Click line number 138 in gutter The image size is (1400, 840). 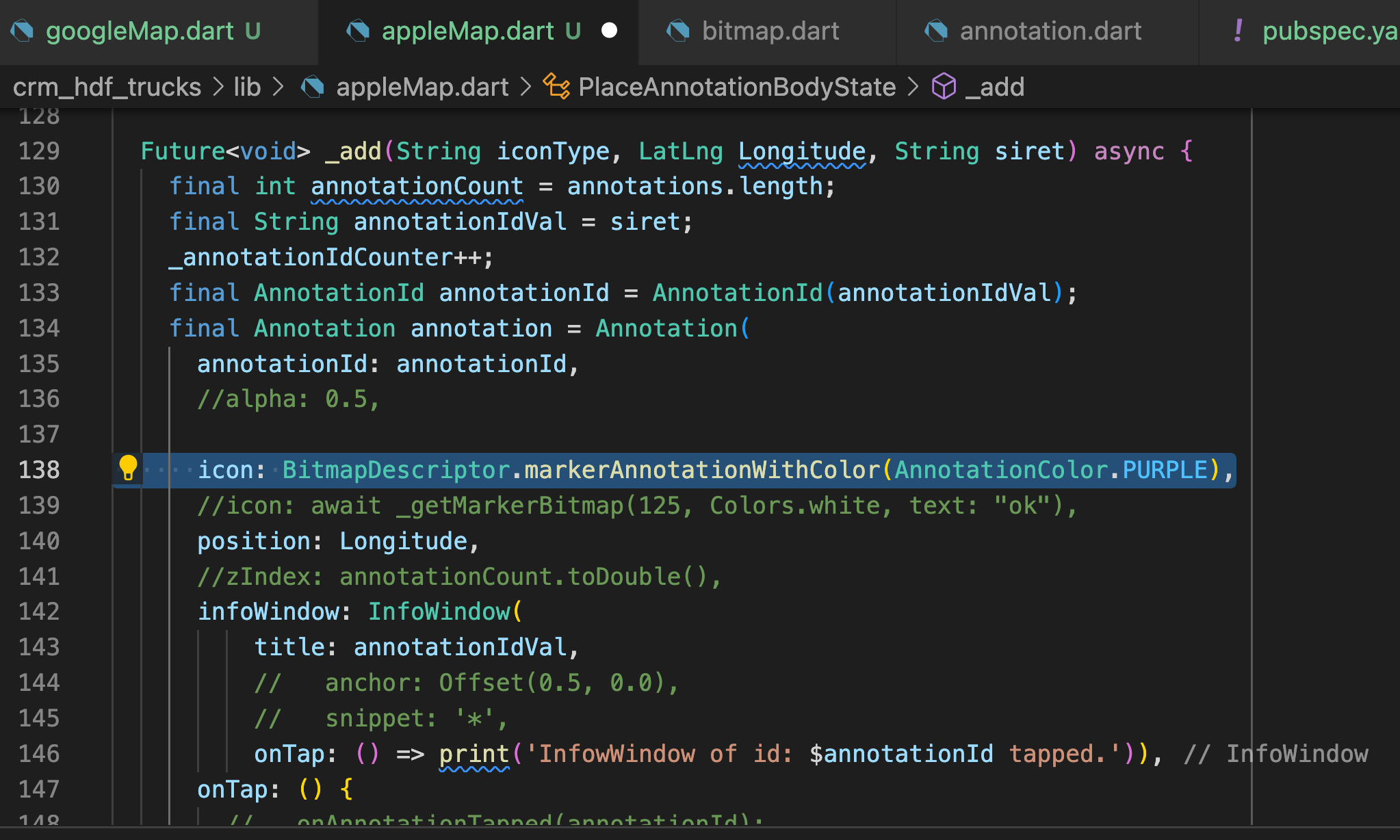(39, 470)
